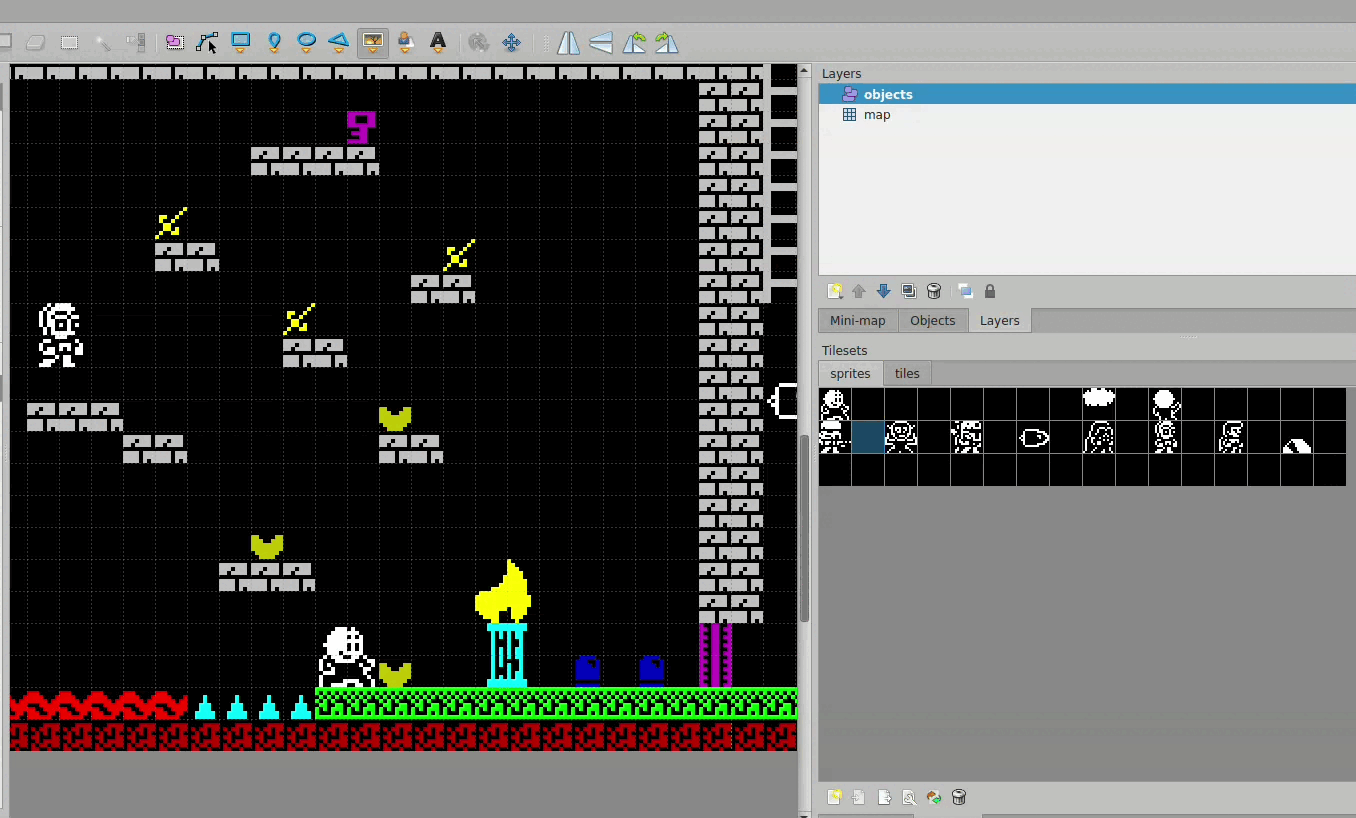Toggle highlight current layer button
The height and width of the screenshot is (818, 1356).
click(965, 291)
